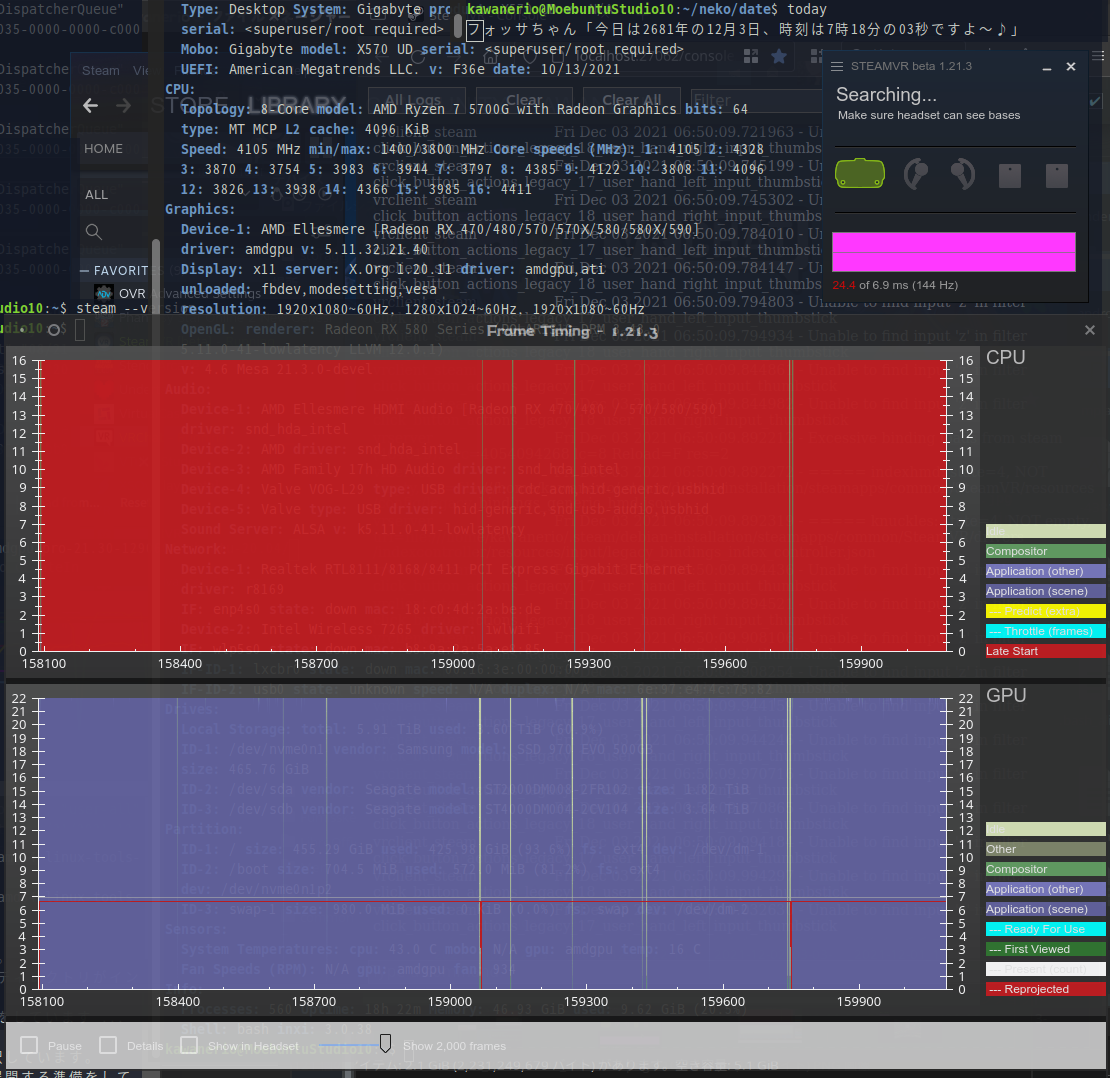Click the magenta frame timing bar in SteamVR
Viewport: 1110px width, 1078px height.
point(954,252)
